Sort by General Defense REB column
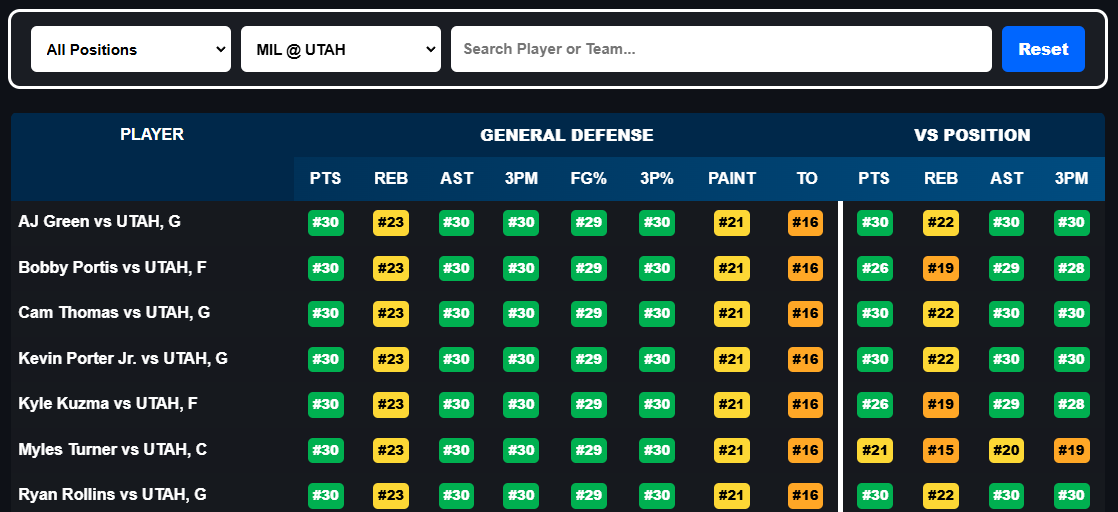The image size is (1118, 512). 391,179
